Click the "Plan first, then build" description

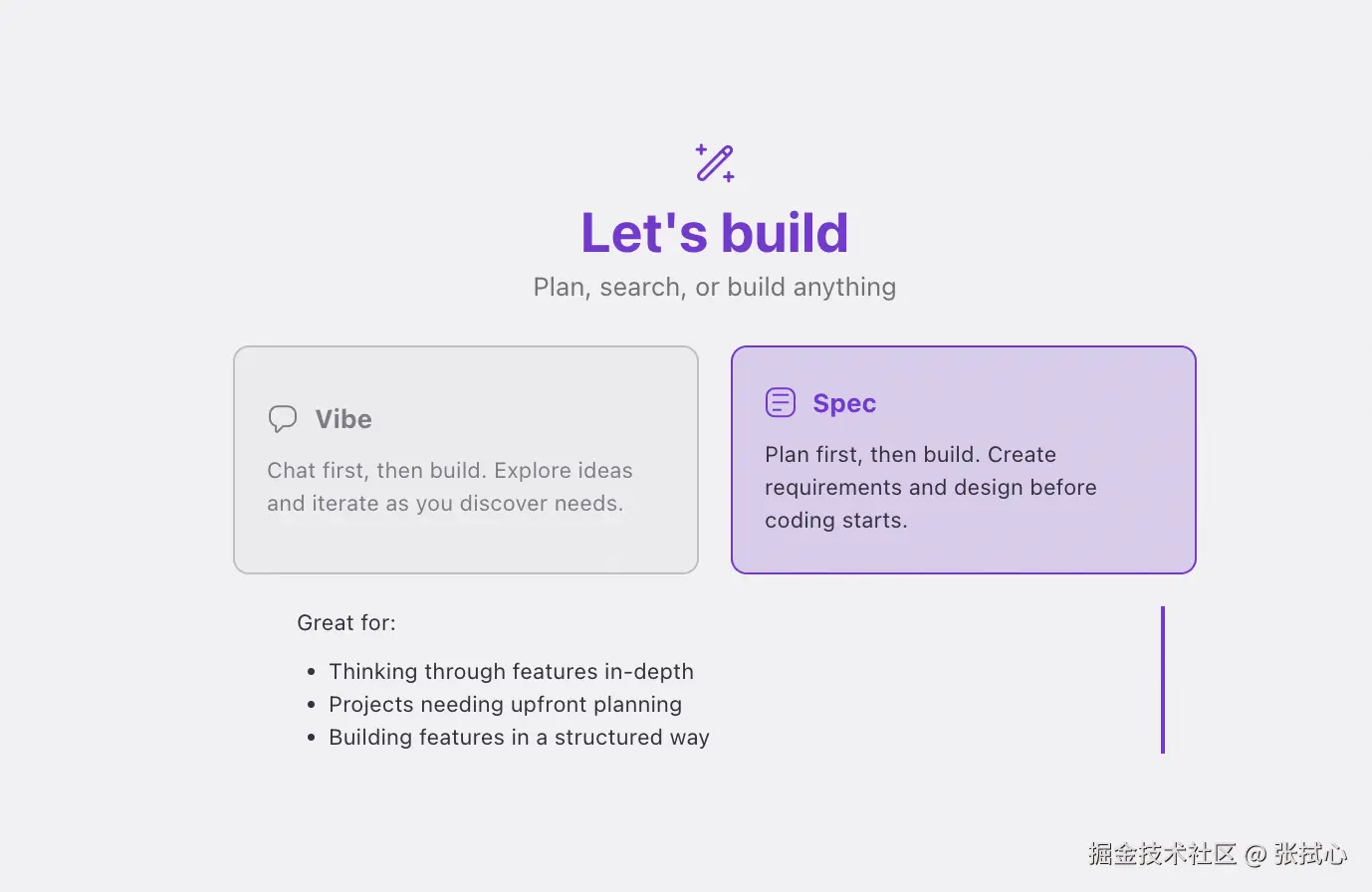(x=910, y=455)
